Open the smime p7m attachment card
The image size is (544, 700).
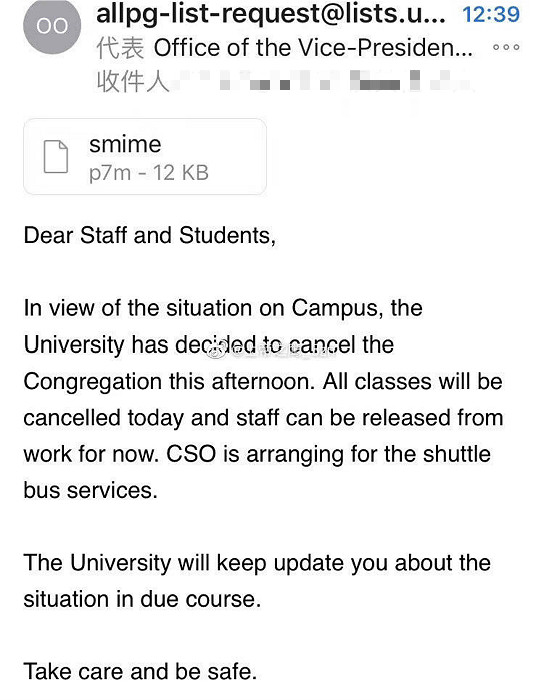point(145,157)
